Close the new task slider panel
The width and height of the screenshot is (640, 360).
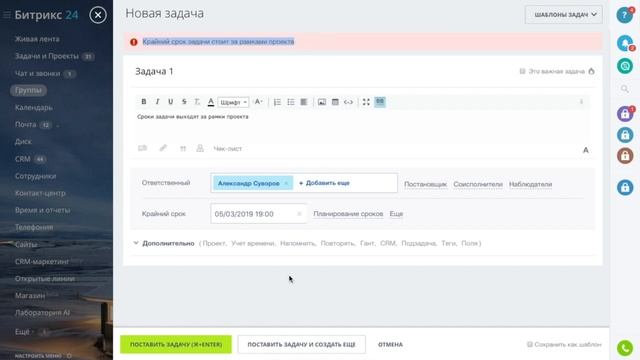click(98, 15)
